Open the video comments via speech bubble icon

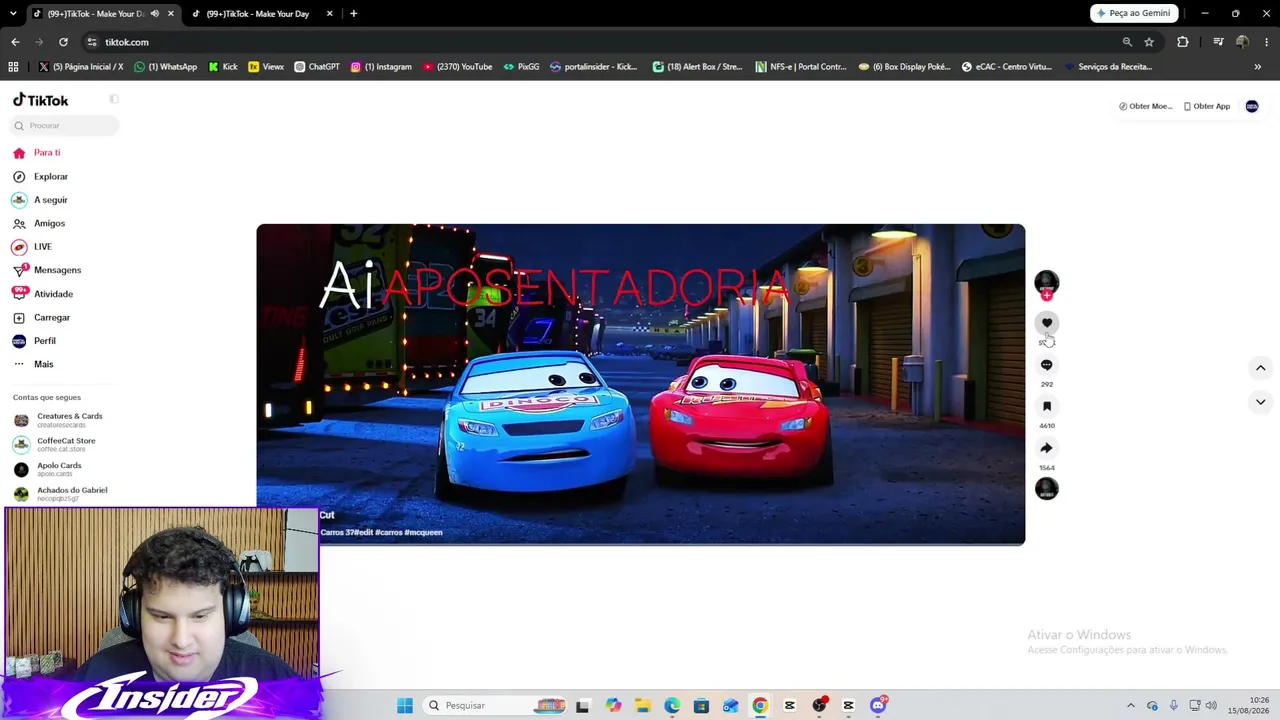tap(1046, 365)
